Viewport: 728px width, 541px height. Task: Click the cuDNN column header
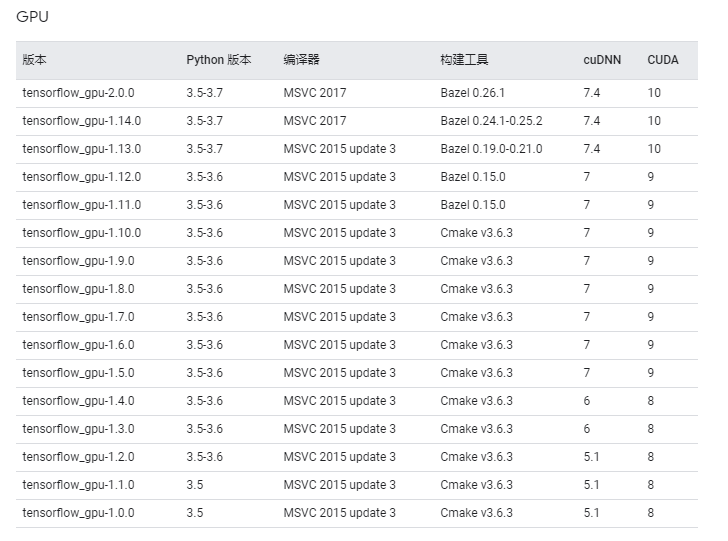(602, 60)
